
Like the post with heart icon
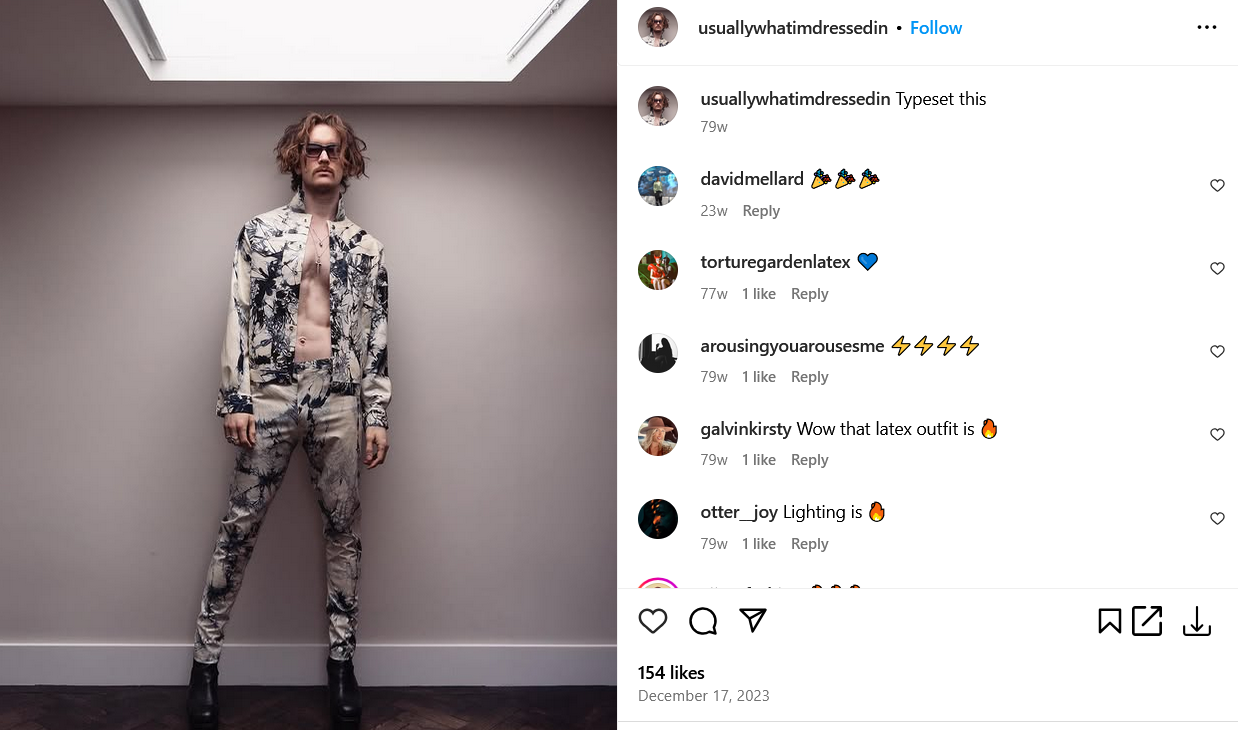653,621
